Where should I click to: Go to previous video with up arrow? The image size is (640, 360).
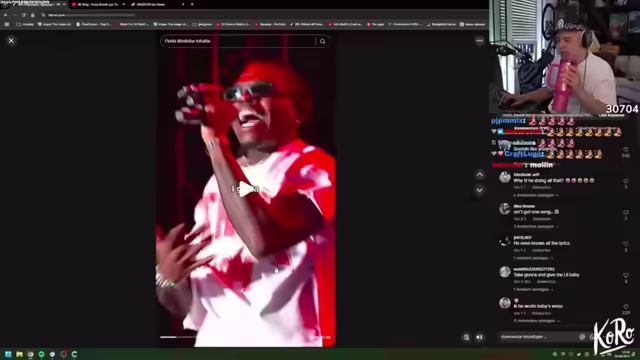480,175
